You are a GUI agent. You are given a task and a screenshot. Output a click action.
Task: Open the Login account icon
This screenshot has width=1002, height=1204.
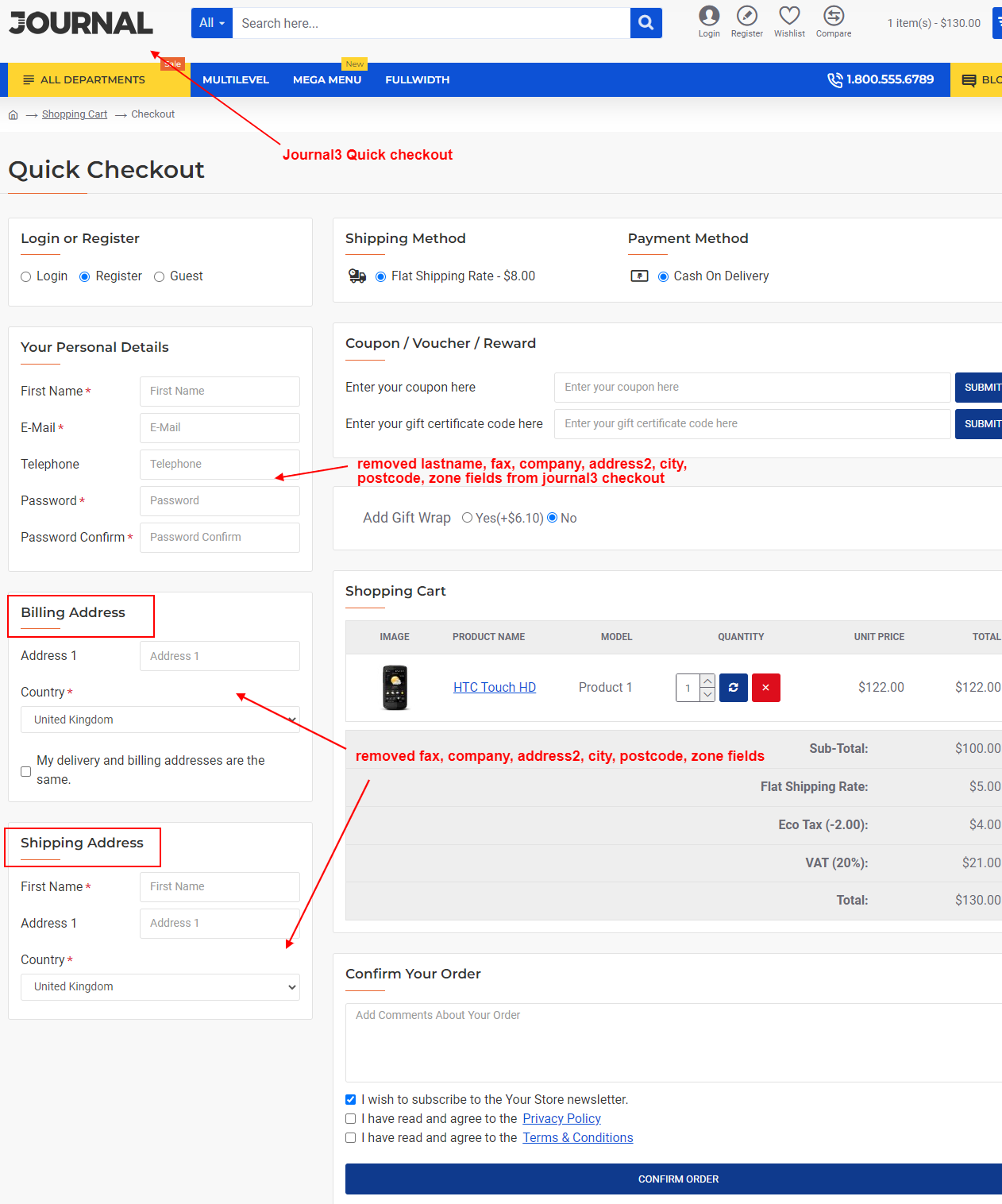point(708,17)
